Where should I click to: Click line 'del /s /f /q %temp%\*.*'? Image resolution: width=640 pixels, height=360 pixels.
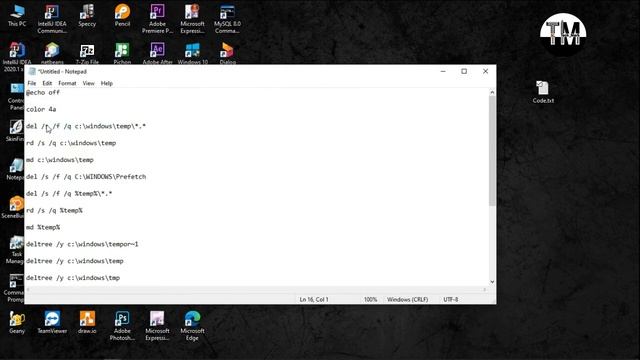pyautogui.click(x=69, y=193)
